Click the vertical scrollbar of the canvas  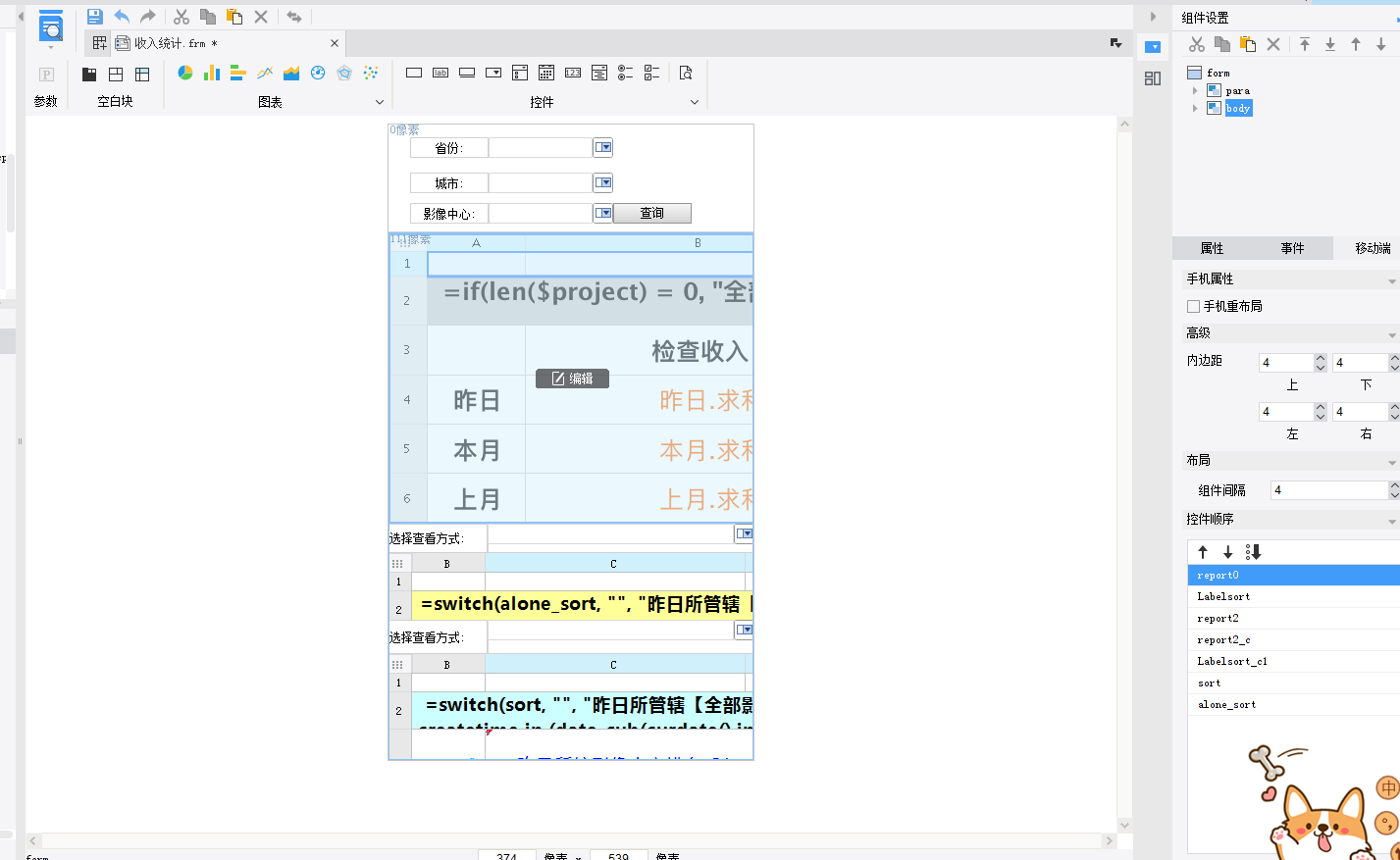coord(1124,475)
